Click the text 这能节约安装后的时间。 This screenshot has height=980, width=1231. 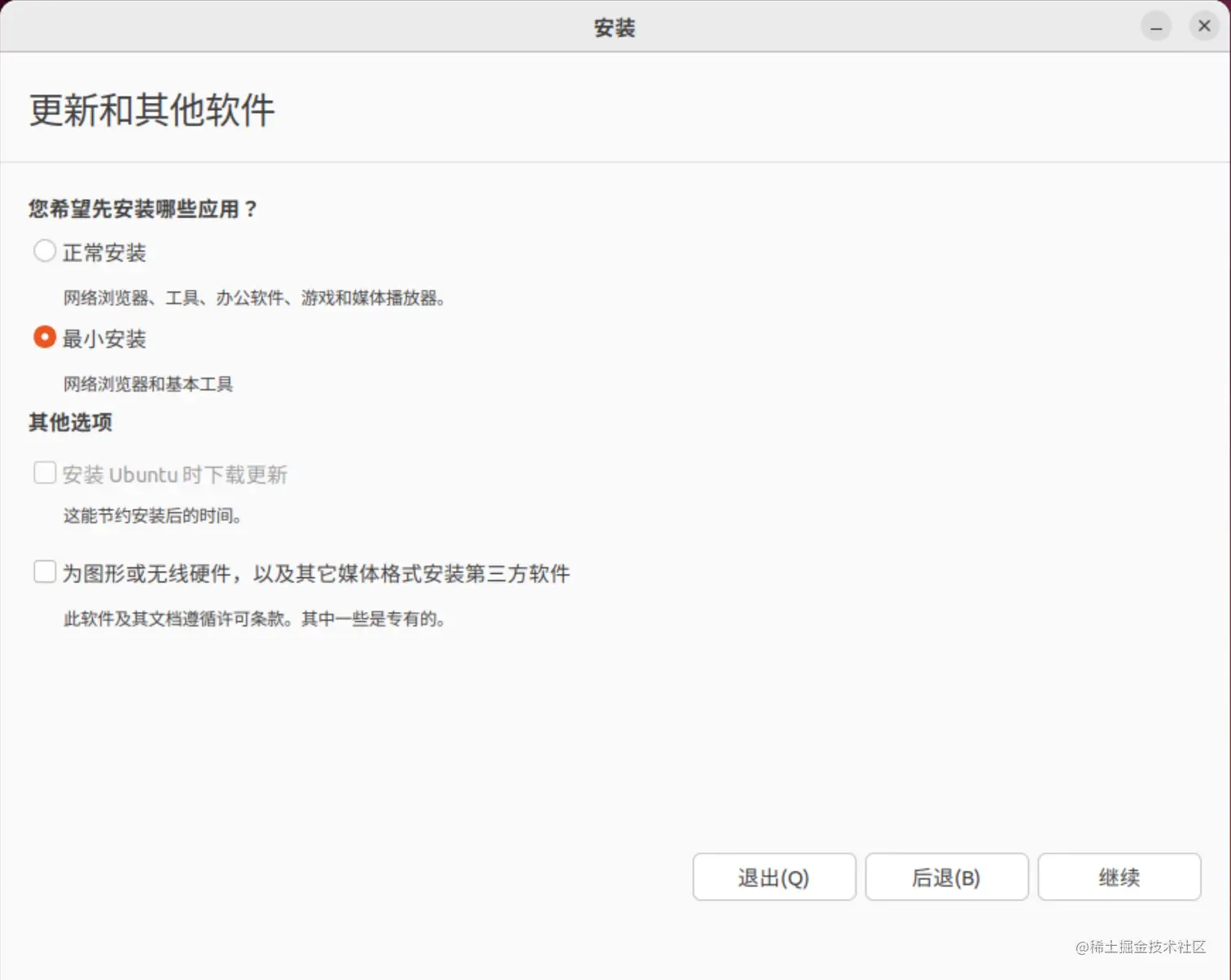click(153, 515)
